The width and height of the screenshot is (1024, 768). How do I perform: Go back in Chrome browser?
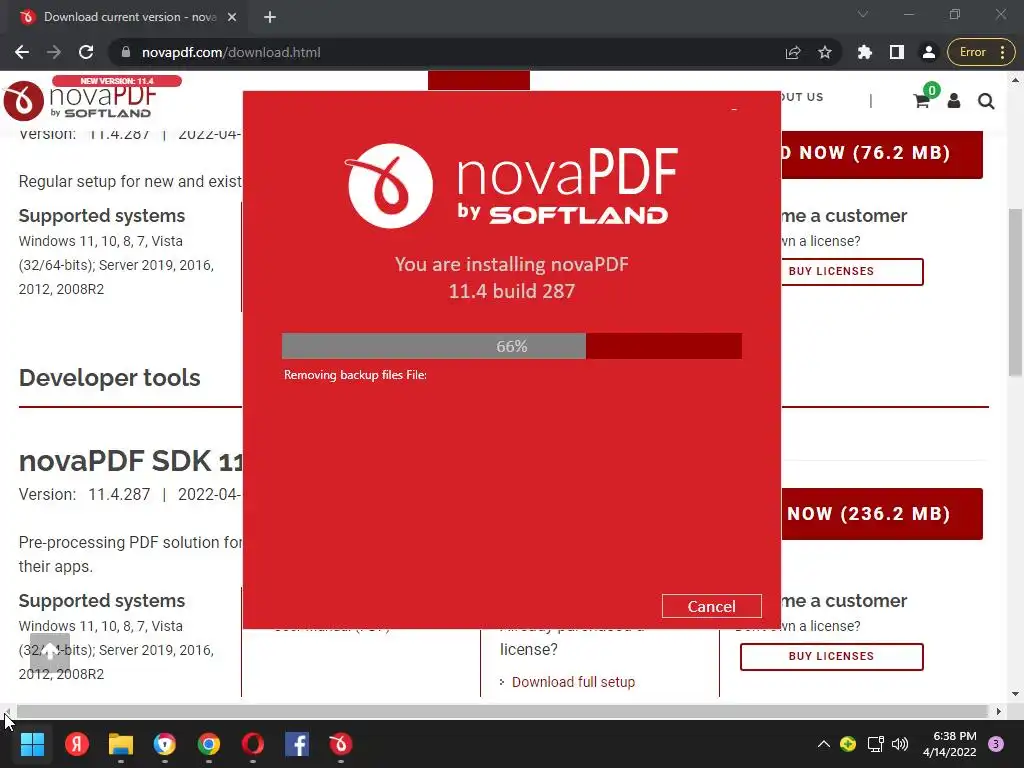point(22,52)
